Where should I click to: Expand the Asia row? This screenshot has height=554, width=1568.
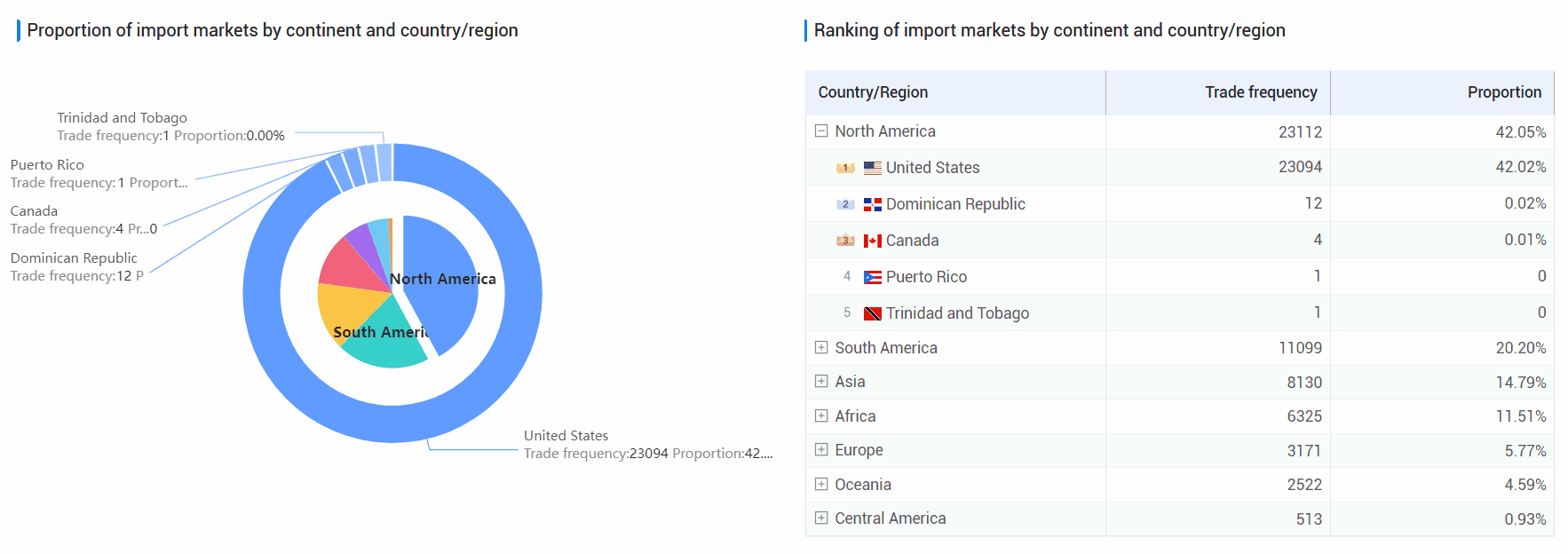point(821,382)
